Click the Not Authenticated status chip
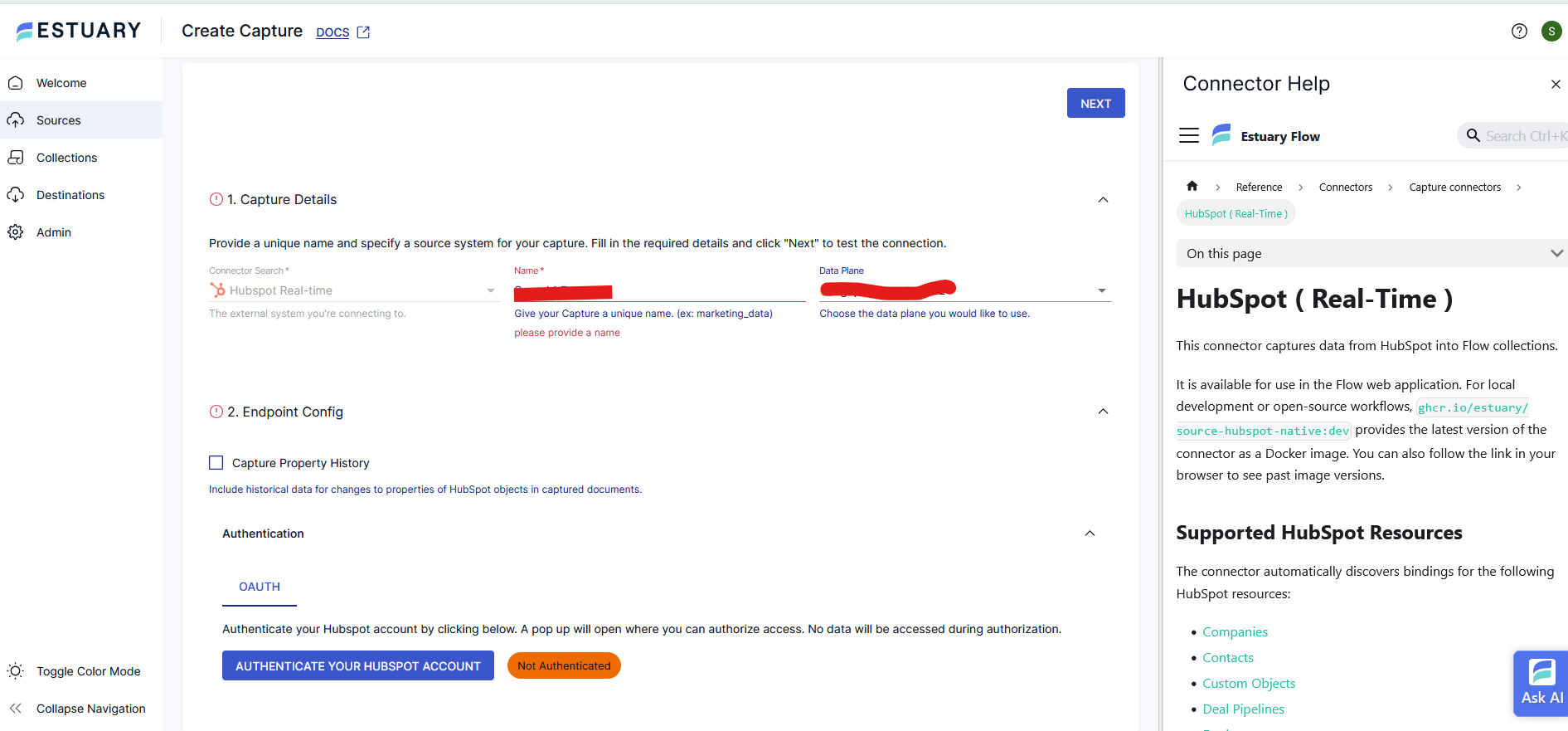 tap(564, 665)
